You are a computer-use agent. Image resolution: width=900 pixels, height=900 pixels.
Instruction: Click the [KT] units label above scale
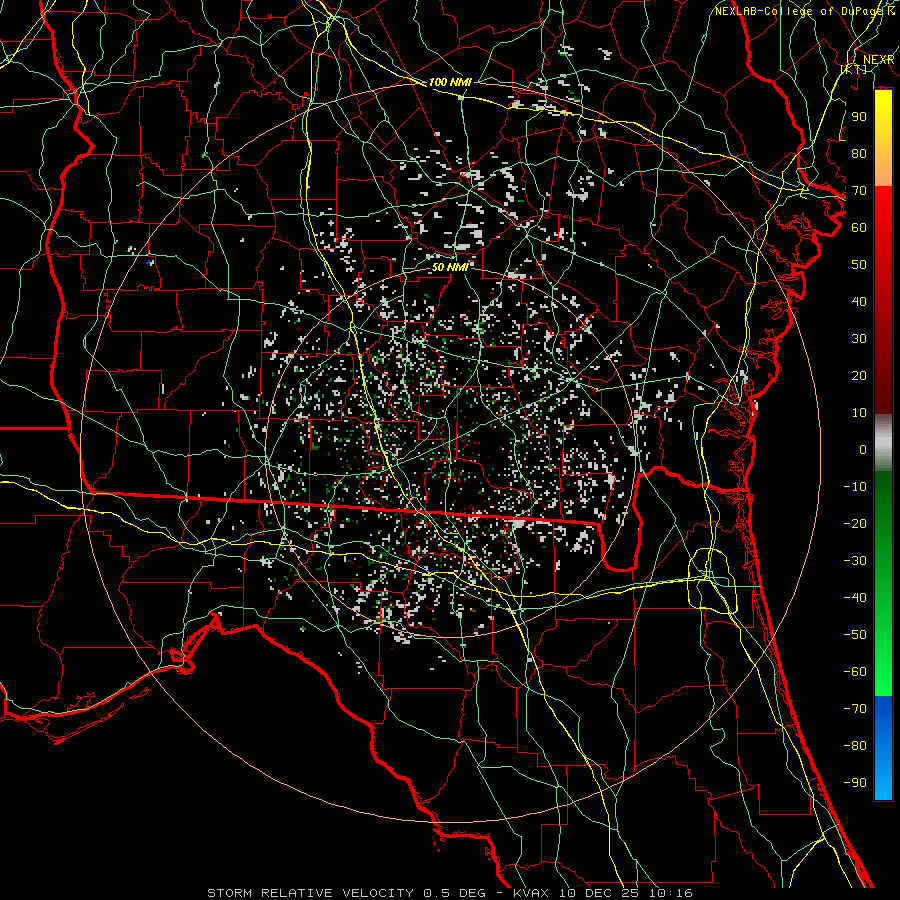[x=854, y=69]
